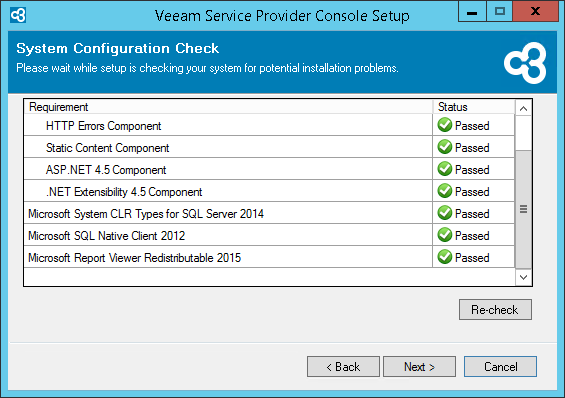Proceed with the Next button

(x=419, y=367)
